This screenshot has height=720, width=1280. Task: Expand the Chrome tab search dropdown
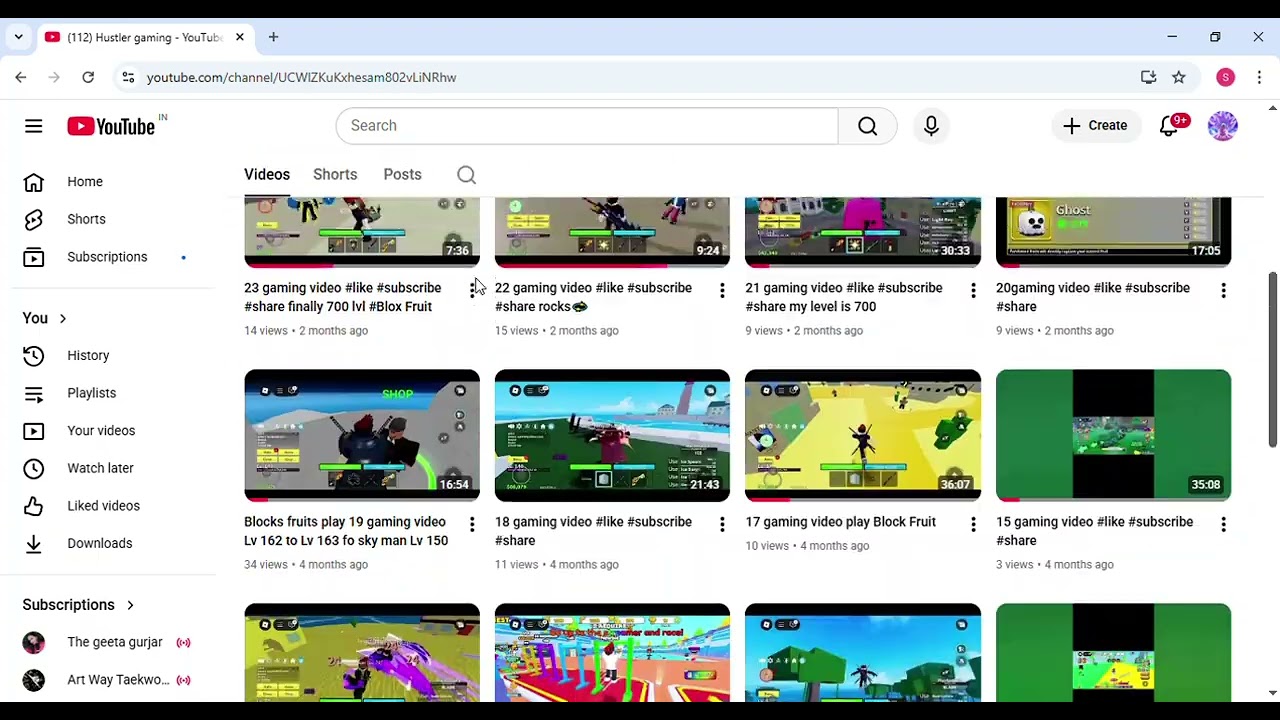[18, 37]
